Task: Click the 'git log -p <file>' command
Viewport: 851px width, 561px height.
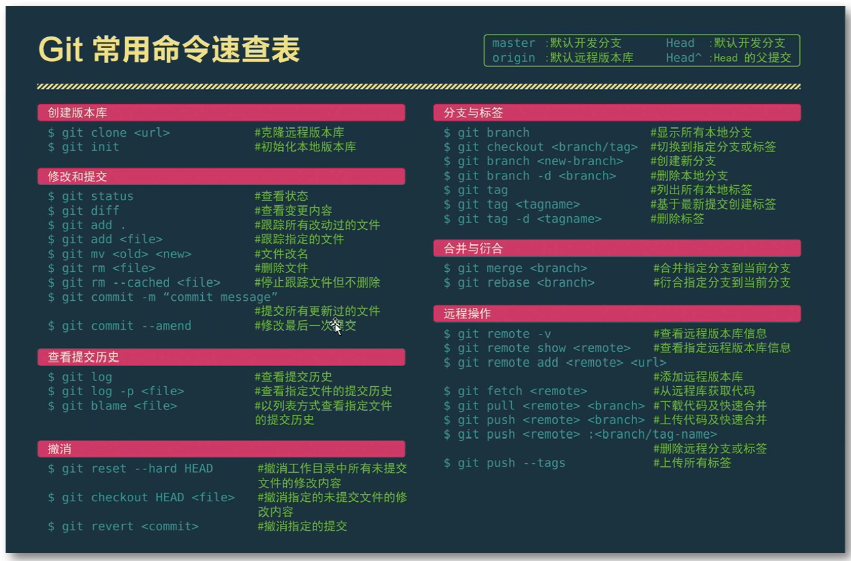Action: [116, 391]
